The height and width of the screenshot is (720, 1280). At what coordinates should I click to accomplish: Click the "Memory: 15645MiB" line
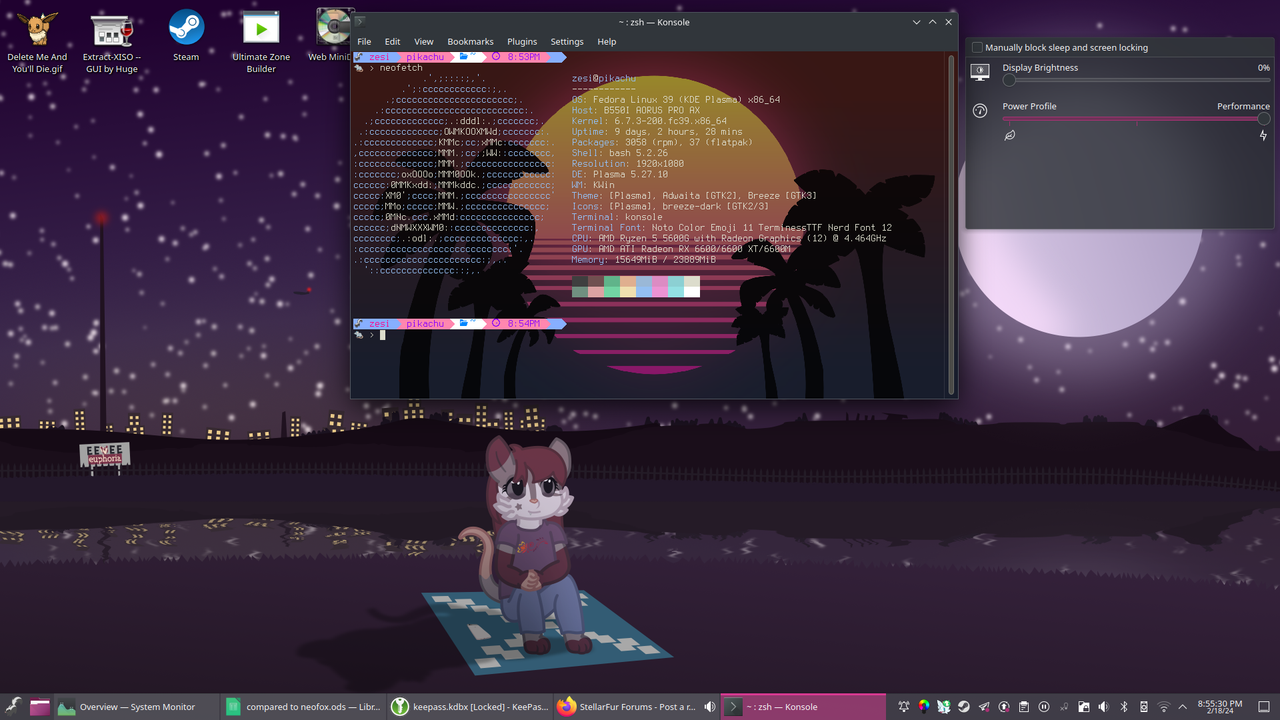pos(643,260)
